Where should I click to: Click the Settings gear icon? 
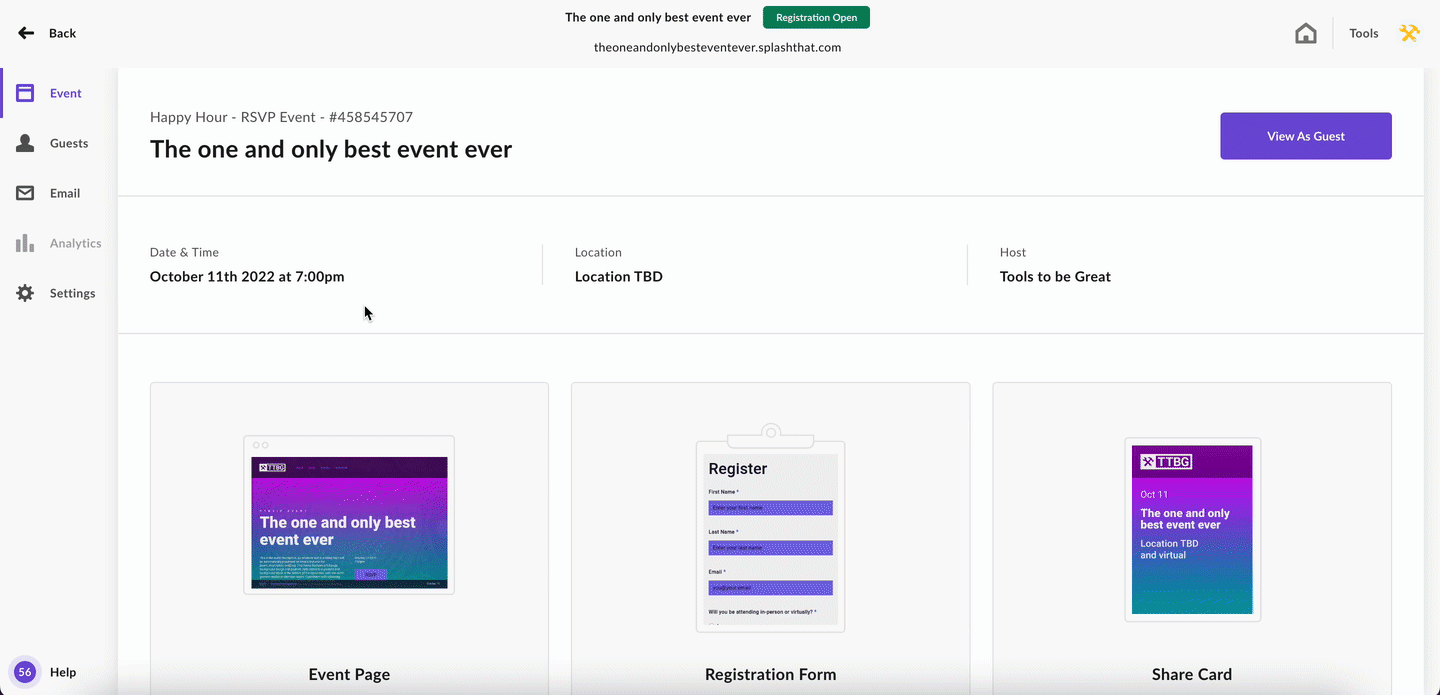click(x=25, y=293)
